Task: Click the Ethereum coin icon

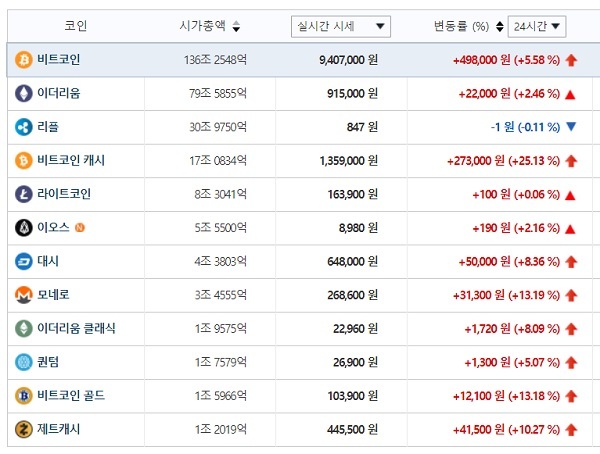Action: 23,94
